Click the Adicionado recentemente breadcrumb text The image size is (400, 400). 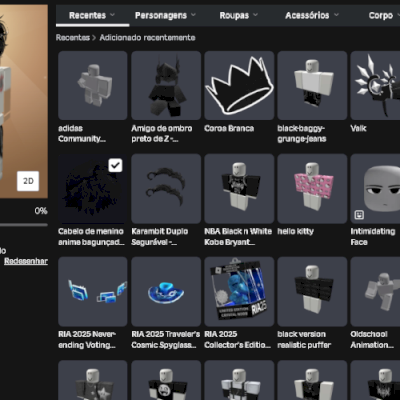147,38
